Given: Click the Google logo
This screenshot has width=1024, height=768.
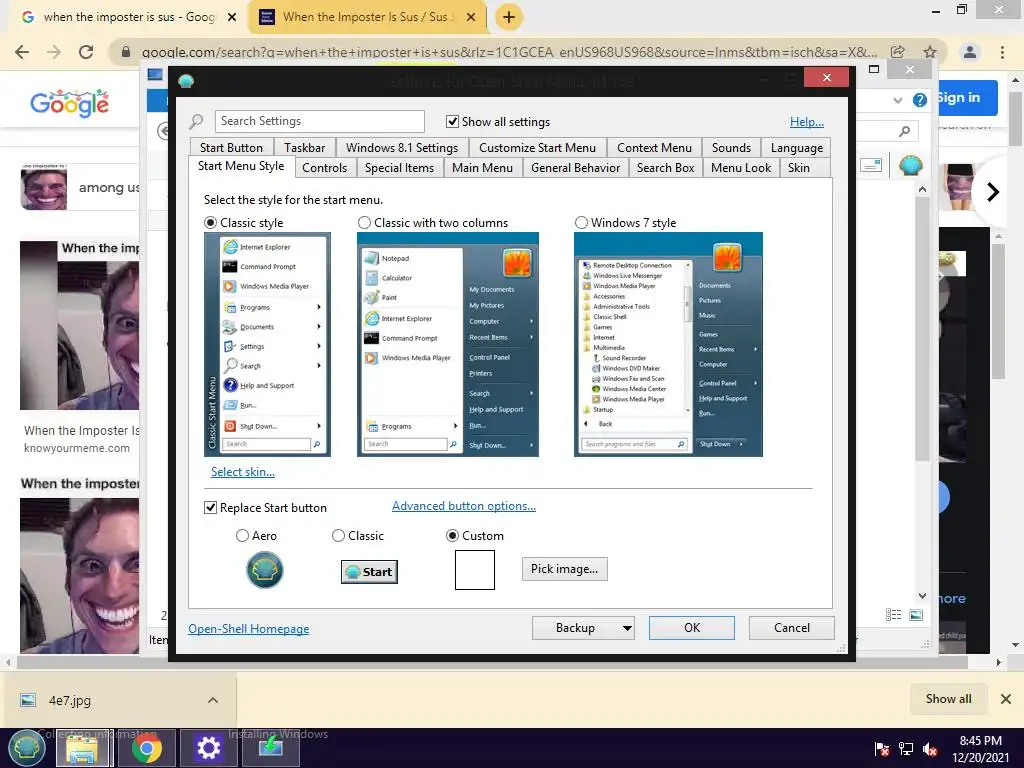Looking at the screenshot, I should tap(69, 103).
